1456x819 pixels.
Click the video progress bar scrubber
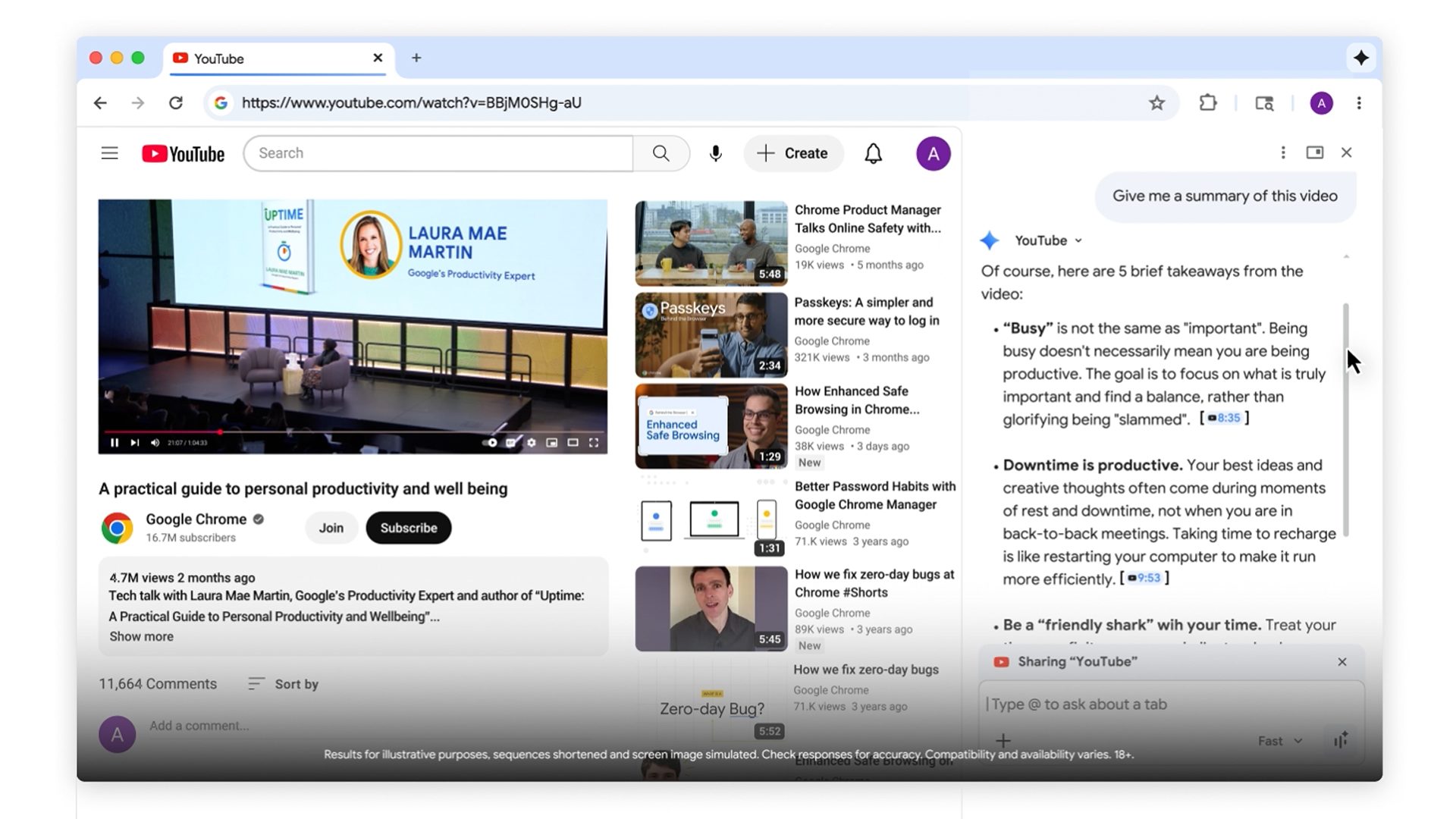[220, 432]
